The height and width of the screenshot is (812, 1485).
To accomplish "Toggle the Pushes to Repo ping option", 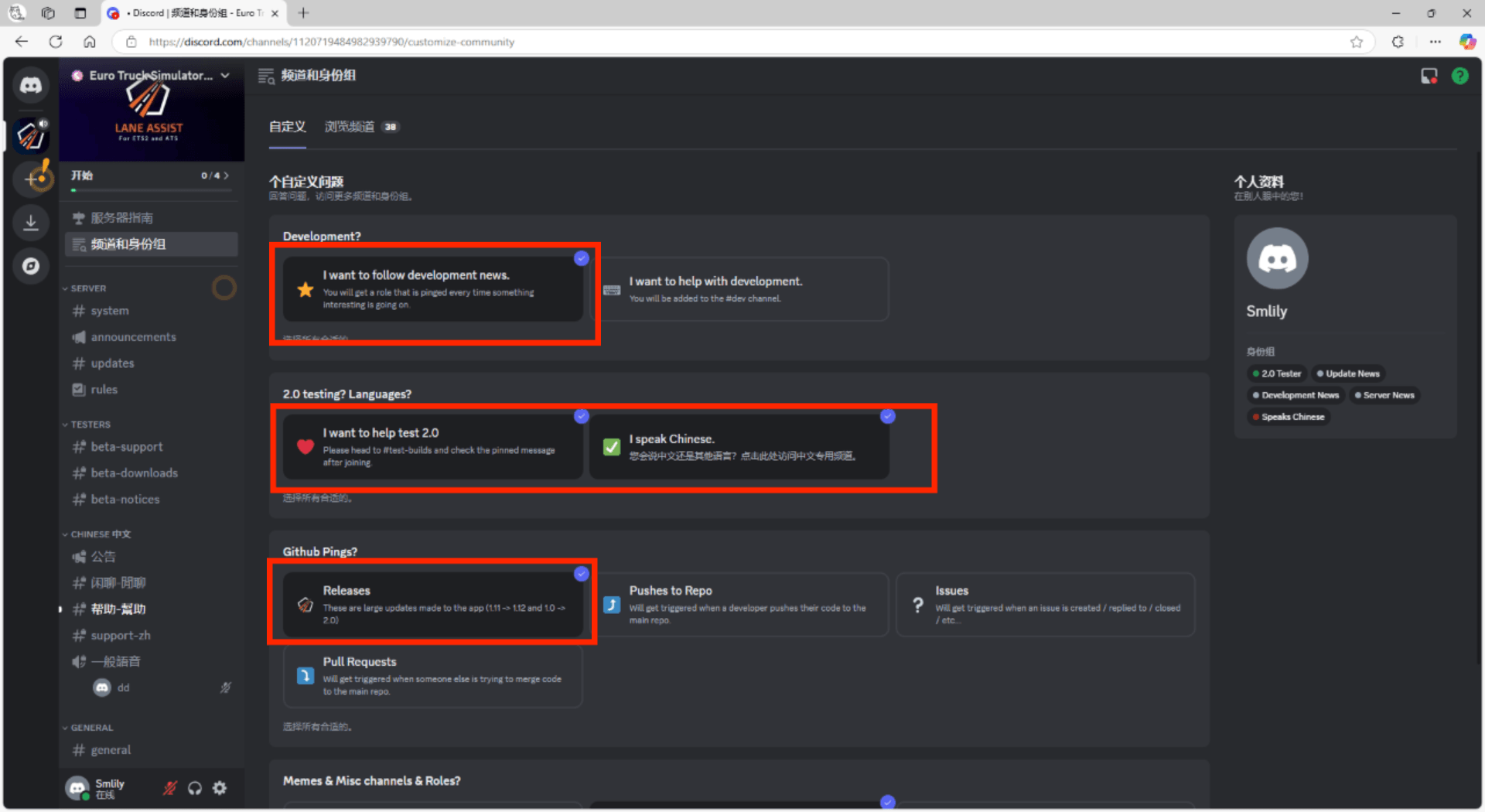I will point(739,605).
